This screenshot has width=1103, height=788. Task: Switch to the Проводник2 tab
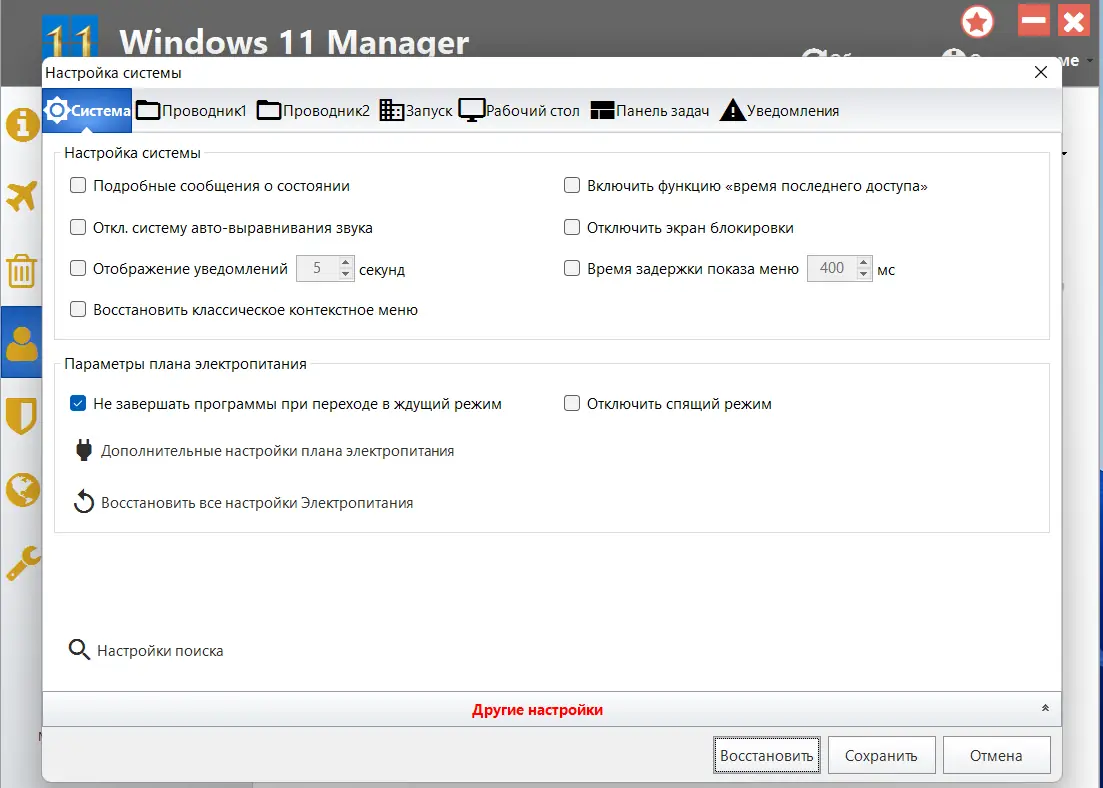click(x=313, y=110)
